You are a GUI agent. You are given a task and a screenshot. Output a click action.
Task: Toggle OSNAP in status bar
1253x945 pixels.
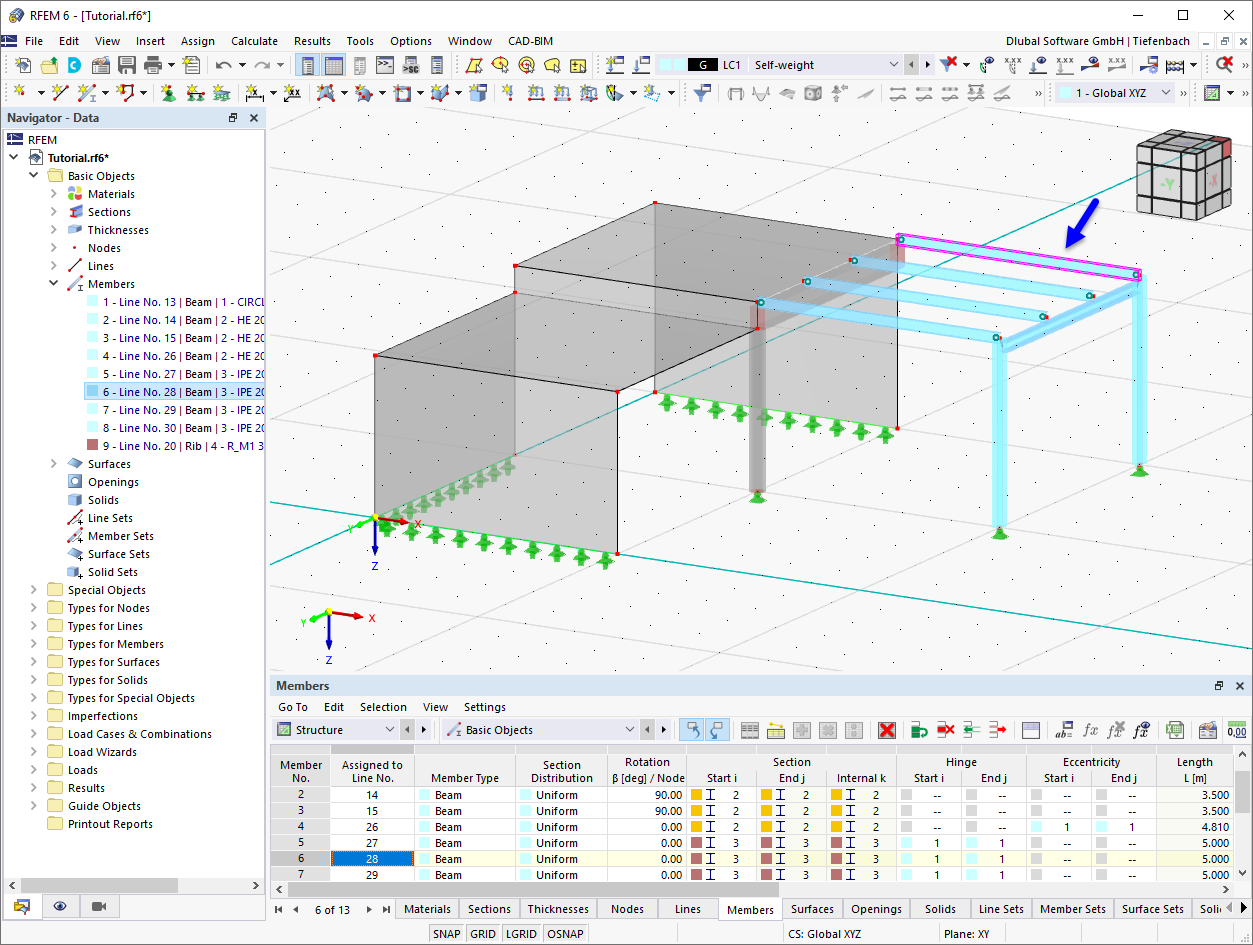pos(566,934)
